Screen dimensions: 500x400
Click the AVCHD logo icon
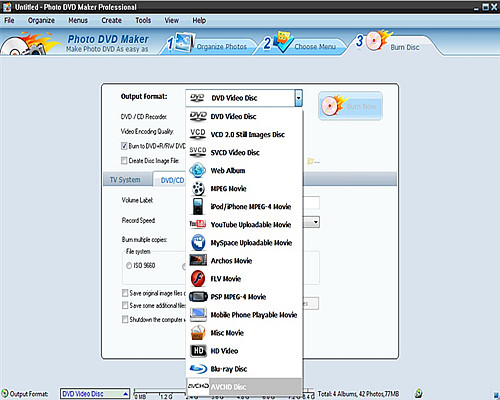(x=198, y=386)
